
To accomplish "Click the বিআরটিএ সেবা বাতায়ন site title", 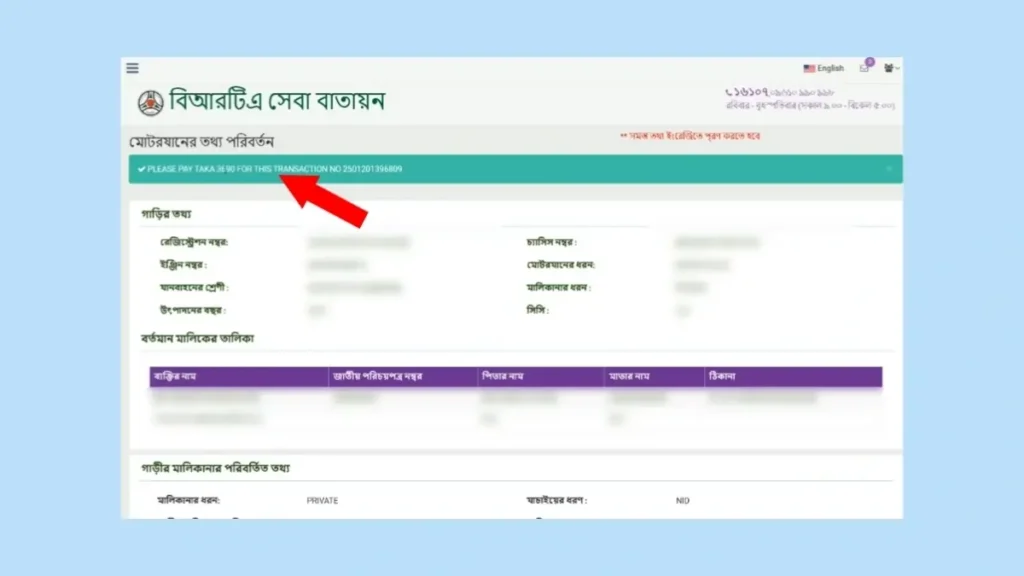I will [x=277, y=101].
